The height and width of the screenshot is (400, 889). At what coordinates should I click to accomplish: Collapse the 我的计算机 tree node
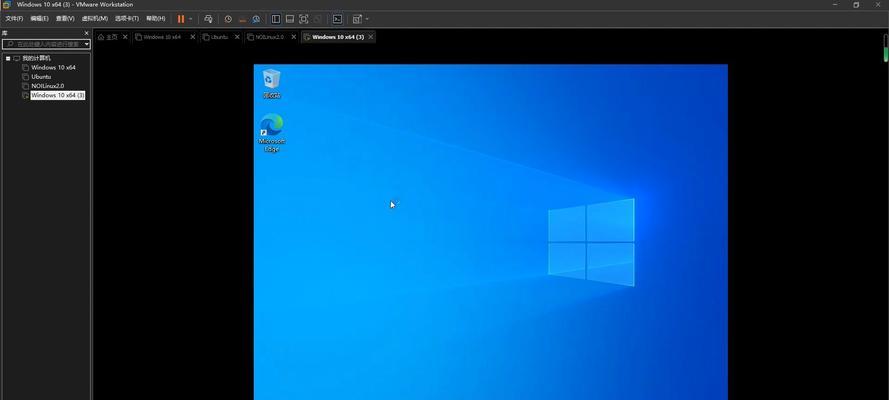pos(8,58)
